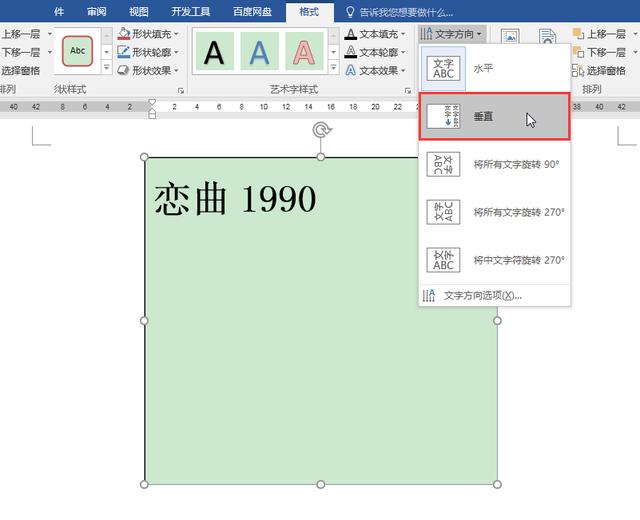This screenshot has height=520, width=640.
Task: Open the shape styles dialog launcher
Action: (181, 91)
